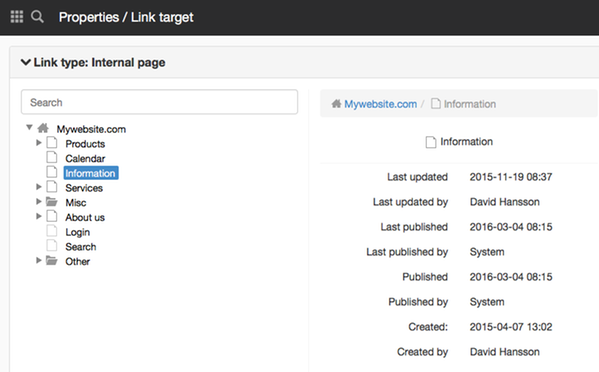Click the page icon next to Calendar
599x372 pixels.
point(52,157)
